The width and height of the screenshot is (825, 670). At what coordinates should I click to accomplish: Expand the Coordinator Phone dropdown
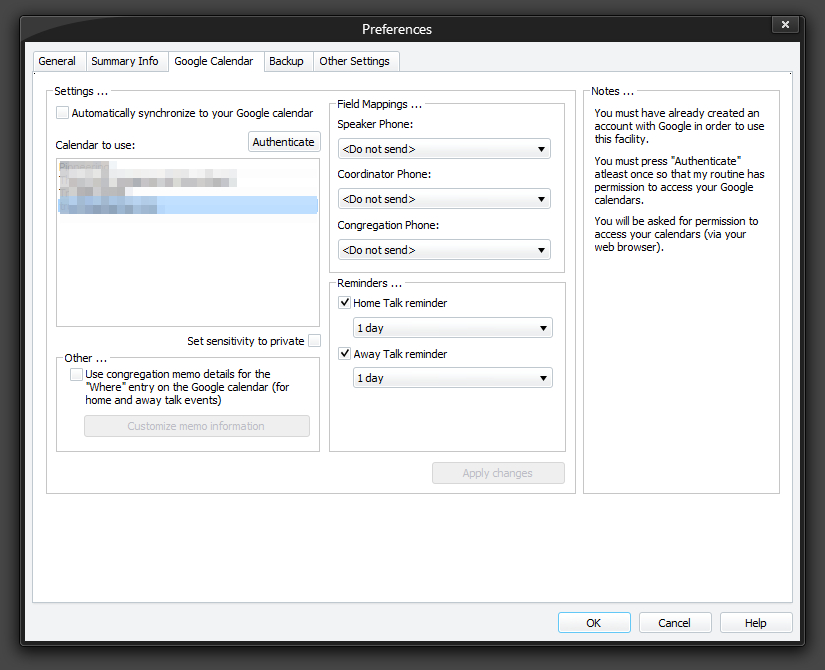(444, 199)
